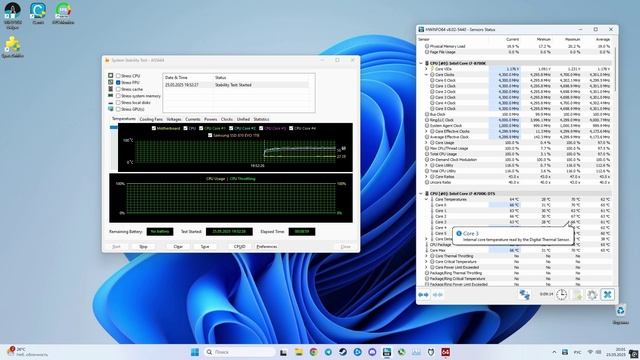Expand the Core Ratios row

pyautogui.click(x=427, y=177)
